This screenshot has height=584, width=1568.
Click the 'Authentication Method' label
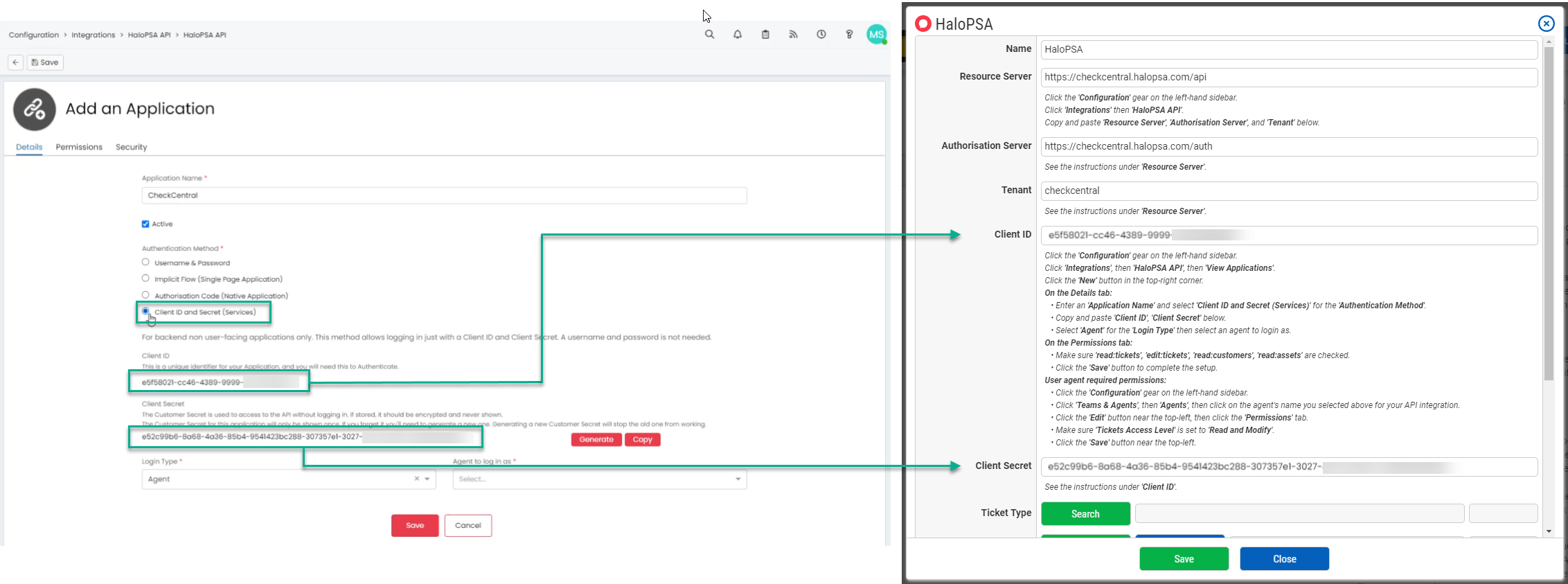(180, 248)
